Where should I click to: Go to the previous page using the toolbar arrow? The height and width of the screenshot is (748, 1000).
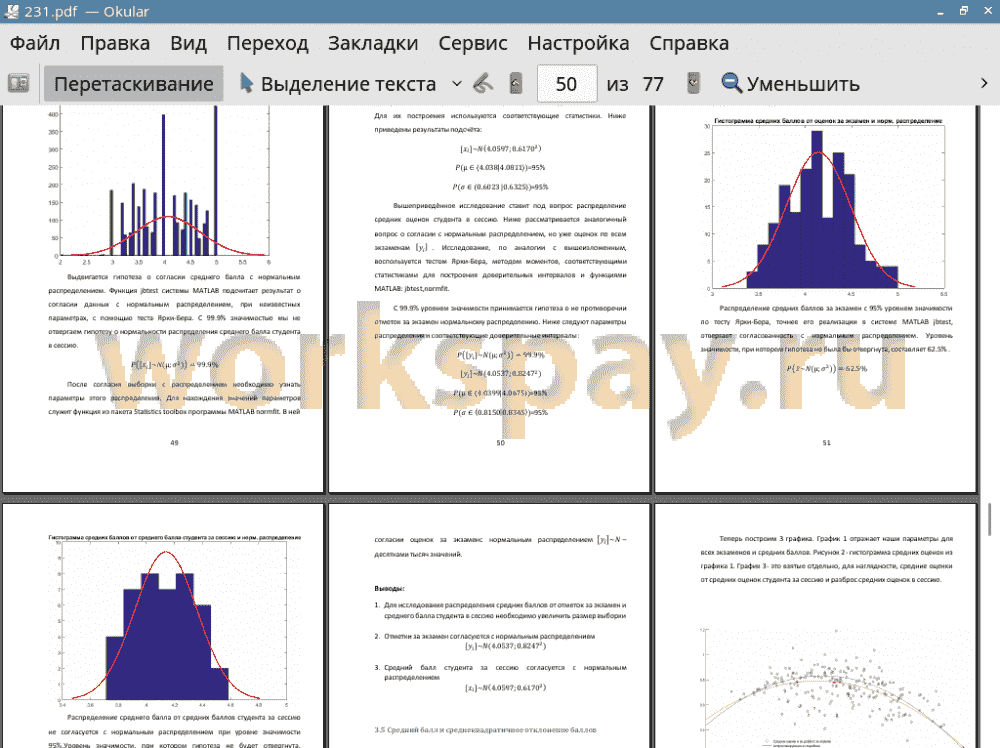516,84
